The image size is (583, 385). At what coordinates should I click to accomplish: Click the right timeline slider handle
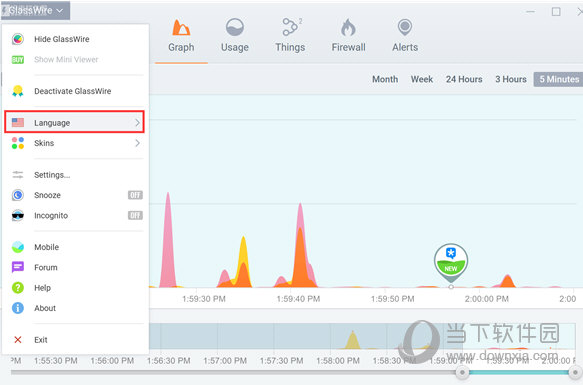click(x=575, y=372)
